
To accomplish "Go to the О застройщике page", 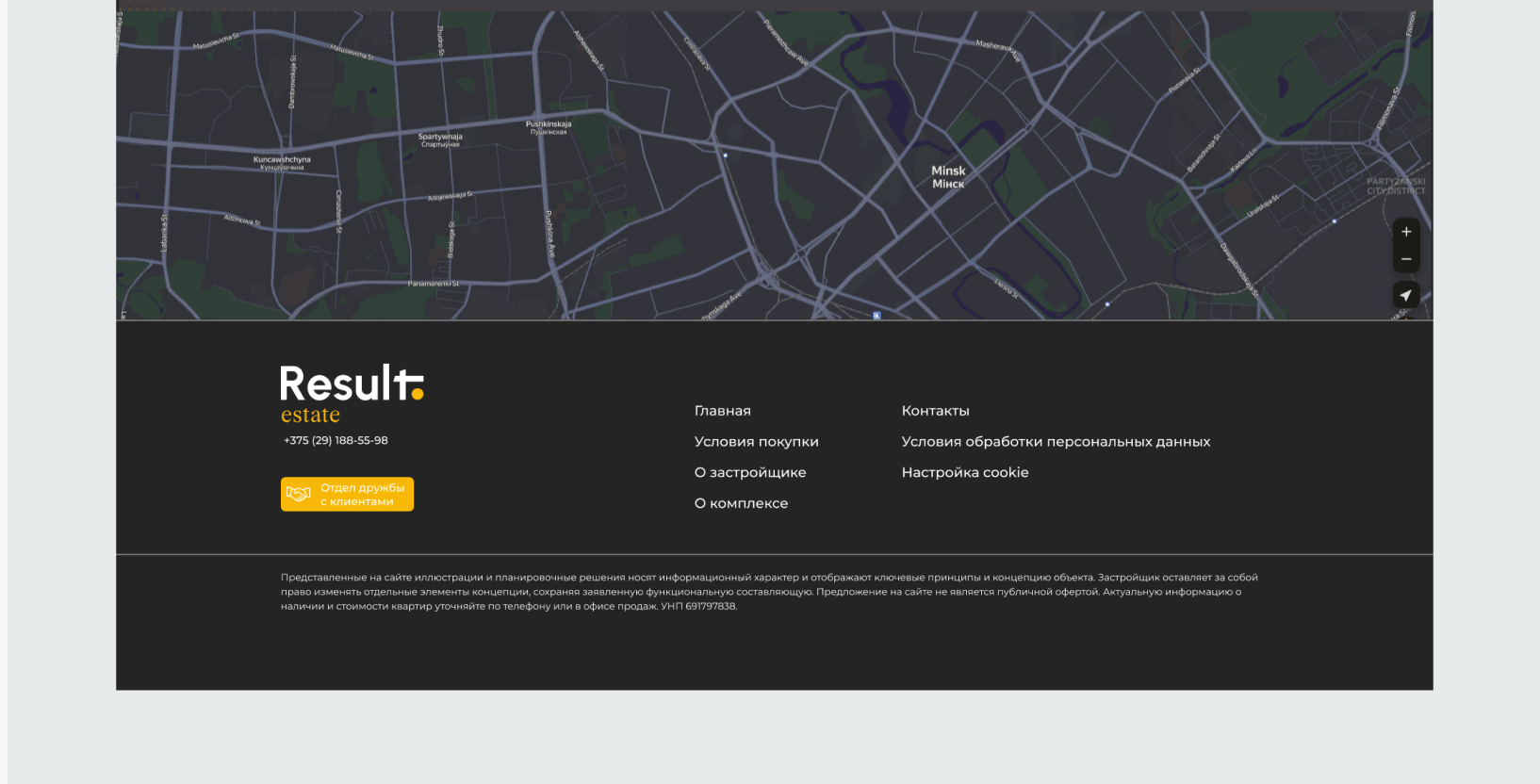I will click(x=750, y=473).
